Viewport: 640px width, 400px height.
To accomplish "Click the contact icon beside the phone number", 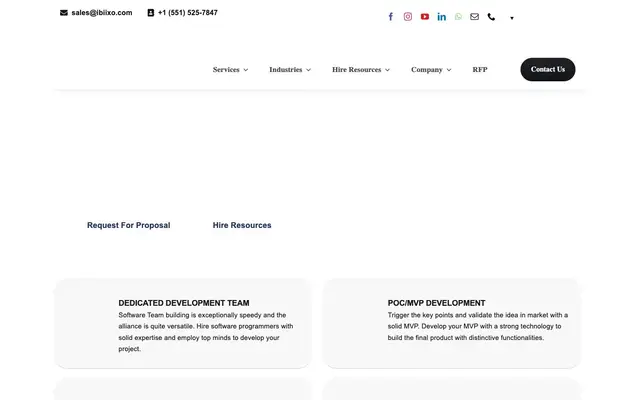I will 151,13.
